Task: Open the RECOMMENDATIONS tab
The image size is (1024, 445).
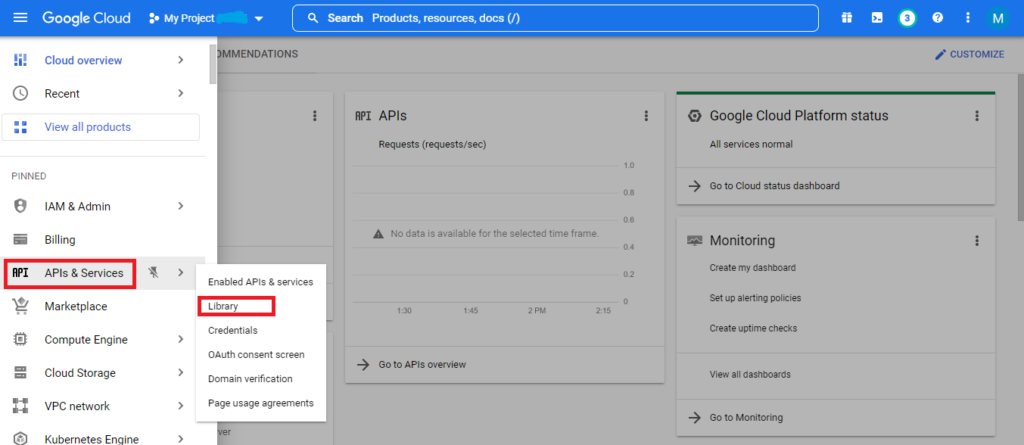Action: click(257, 54)
